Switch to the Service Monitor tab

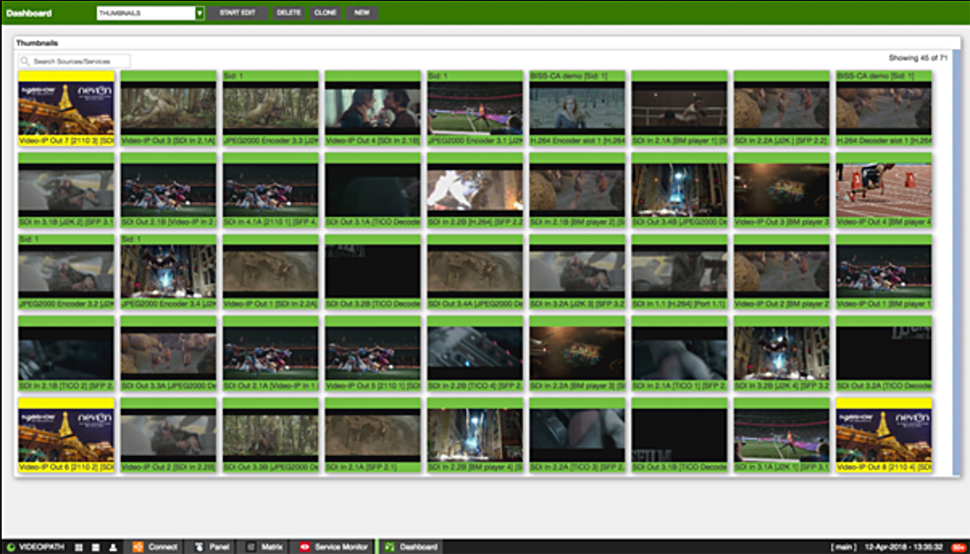click(x=334, y=547)
